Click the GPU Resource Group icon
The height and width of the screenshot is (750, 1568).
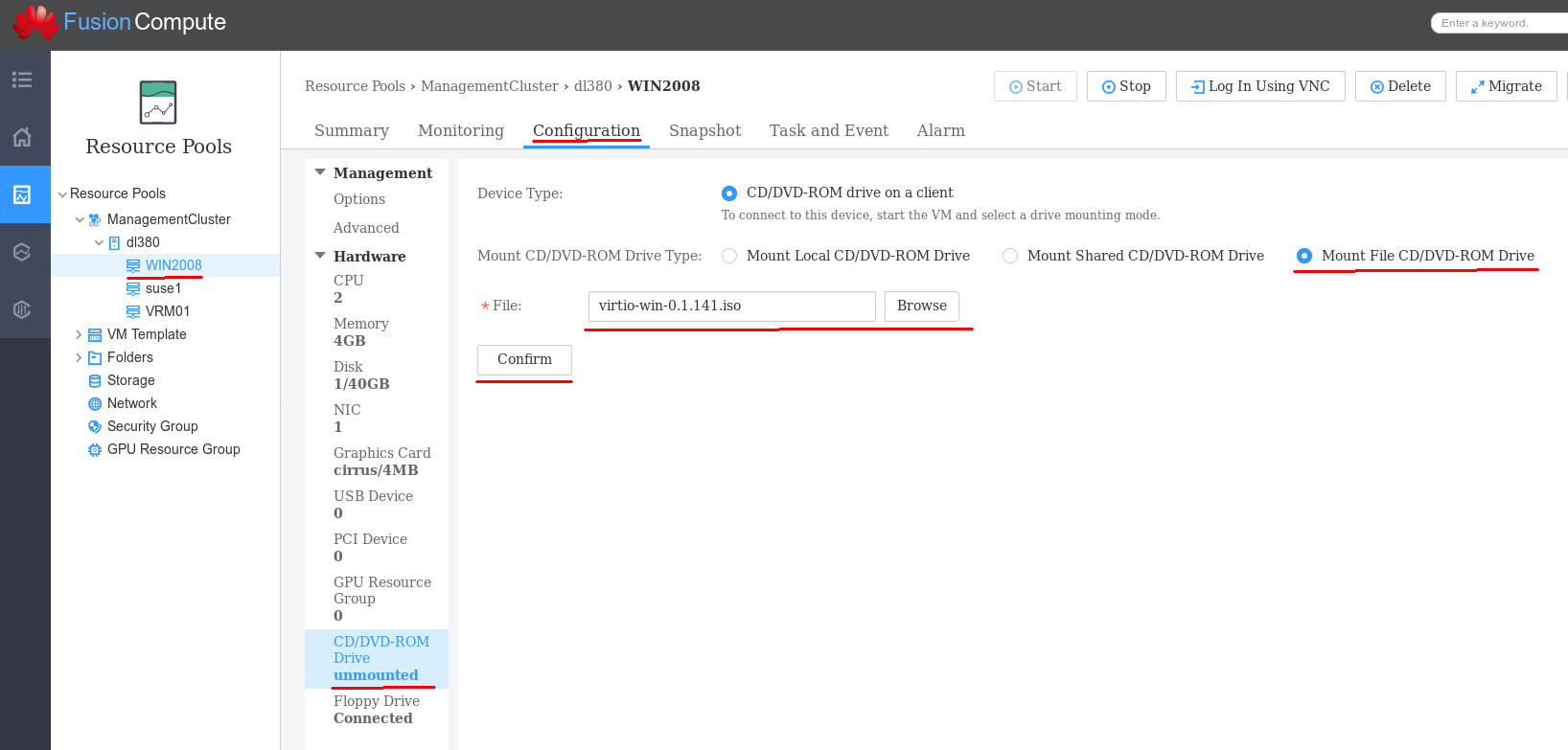[x=95, y=450]
